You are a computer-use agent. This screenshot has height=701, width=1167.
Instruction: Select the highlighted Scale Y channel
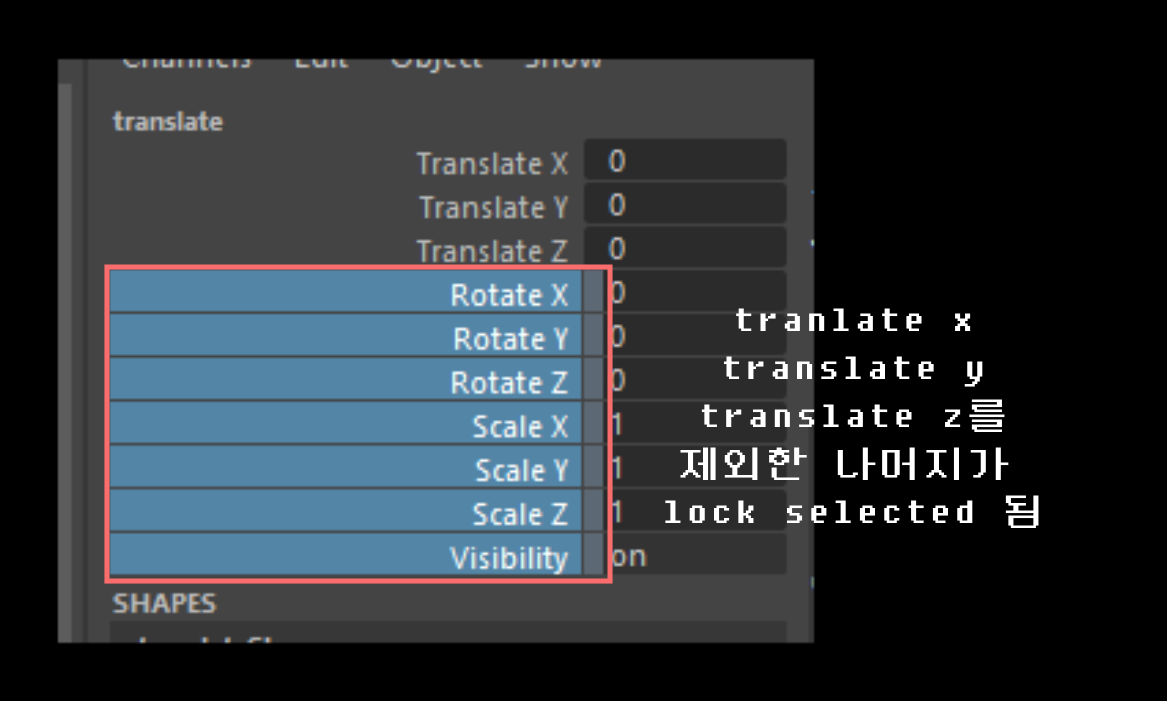(345, 467)
